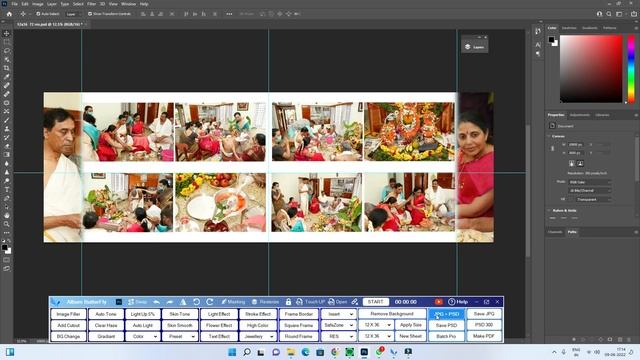Viewport: 640px width, 360px height.
Task: Click the Home icon in options bar
Action: (9, 14)
